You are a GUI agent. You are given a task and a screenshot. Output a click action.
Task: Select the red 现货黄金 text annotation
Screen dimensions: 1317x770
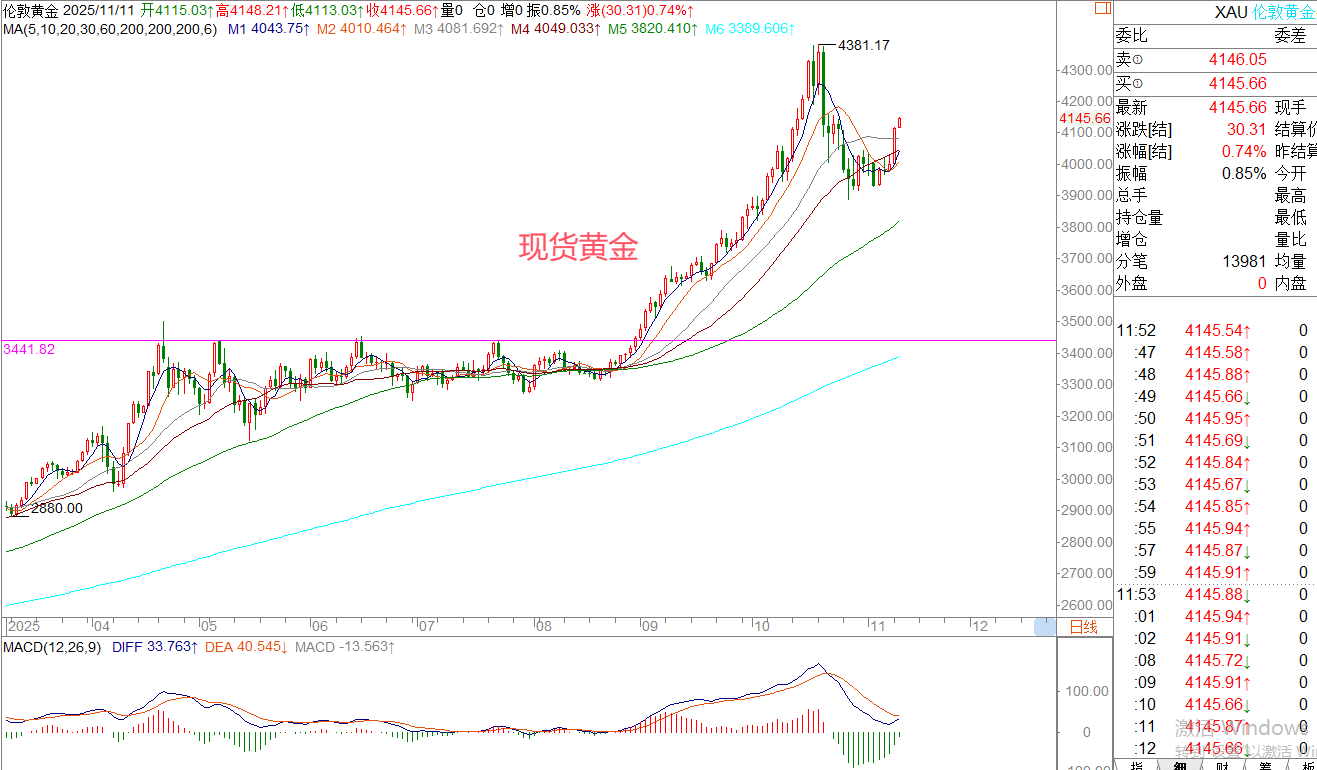pyautogui.click(x=578, y=247)
